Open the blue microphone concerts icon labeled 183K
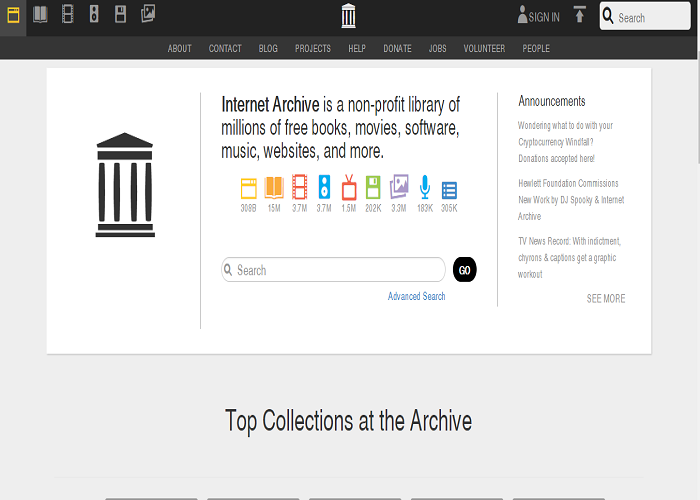The height and width of the screenshot is (500, 700). 425,187
